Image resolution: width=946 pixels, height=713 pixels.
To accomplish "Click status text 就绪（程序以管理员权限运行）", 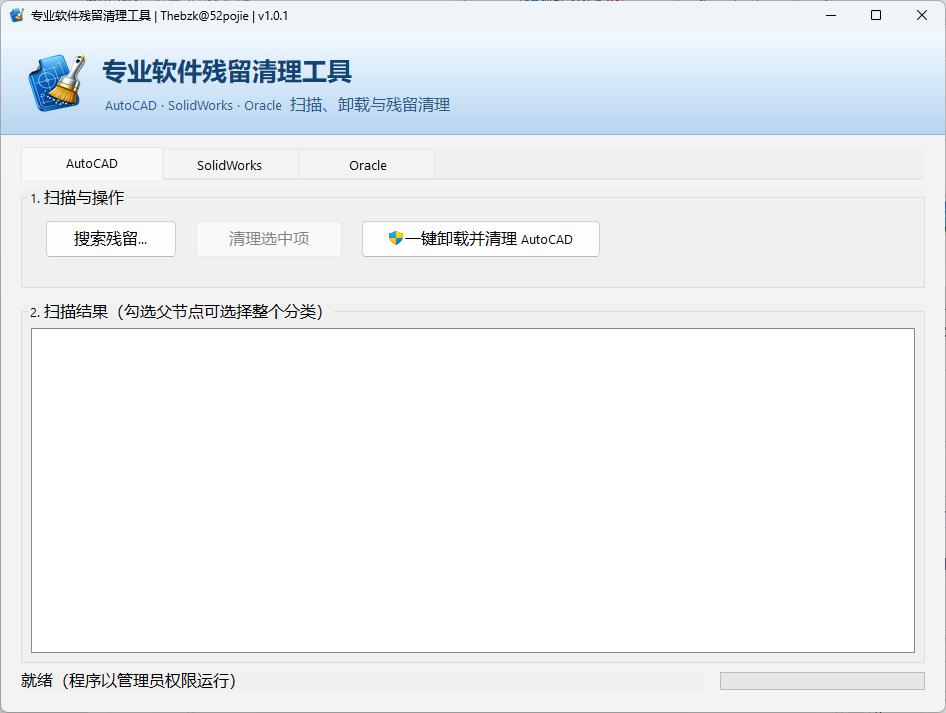I will [129, 681].
